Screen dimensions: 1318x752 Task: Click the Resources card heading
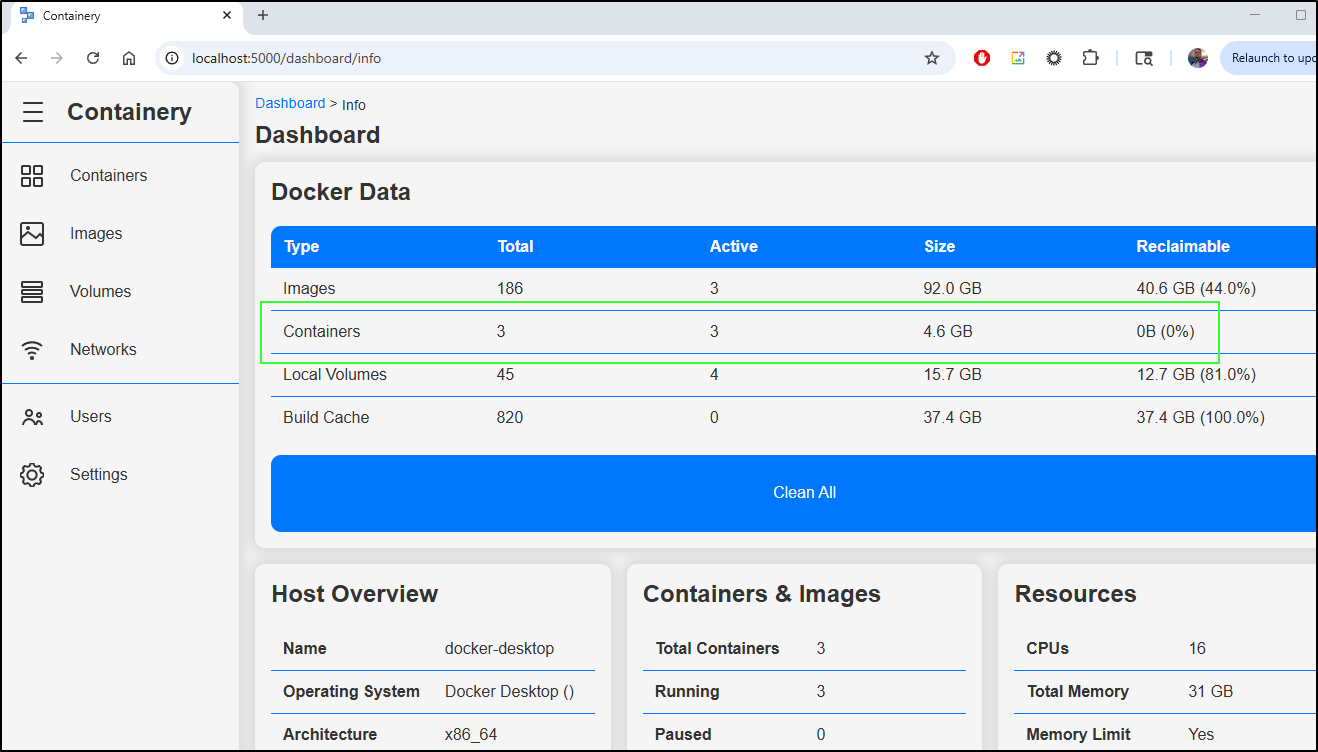[x=1076, y=594]
